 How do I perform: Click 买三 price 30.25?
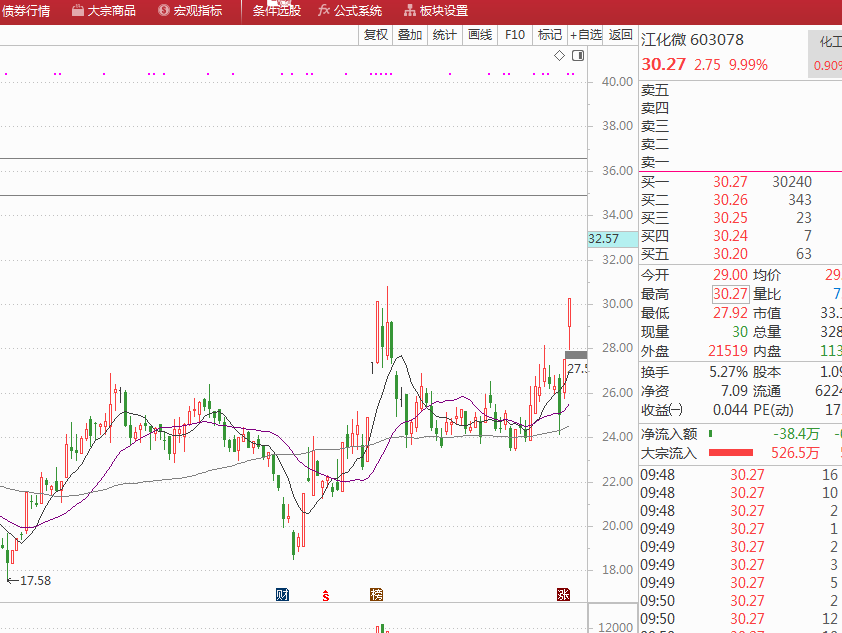[730, 218]
